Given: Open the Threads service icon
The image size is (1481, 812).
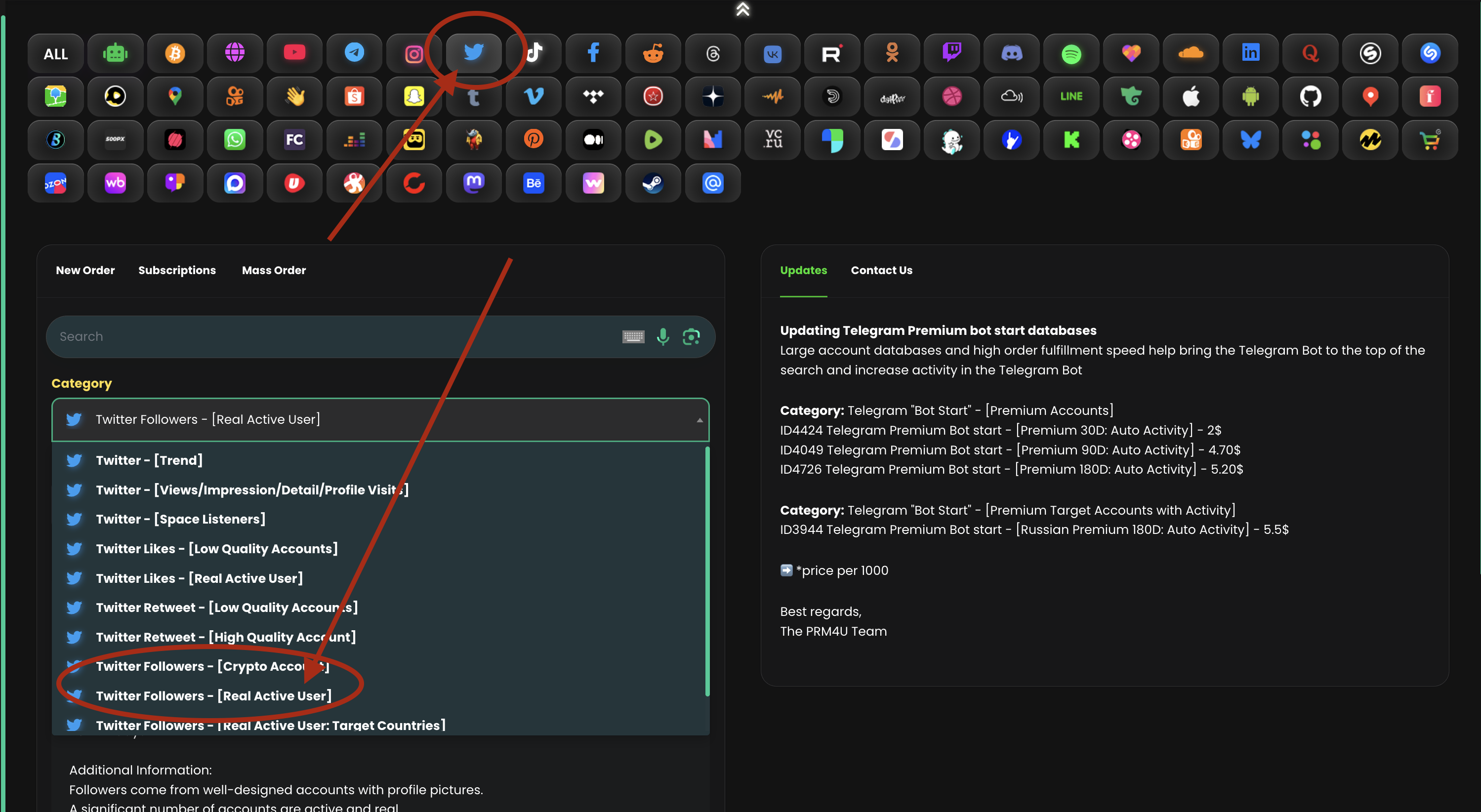Looking at the screenshot, I should coord(713,53).
